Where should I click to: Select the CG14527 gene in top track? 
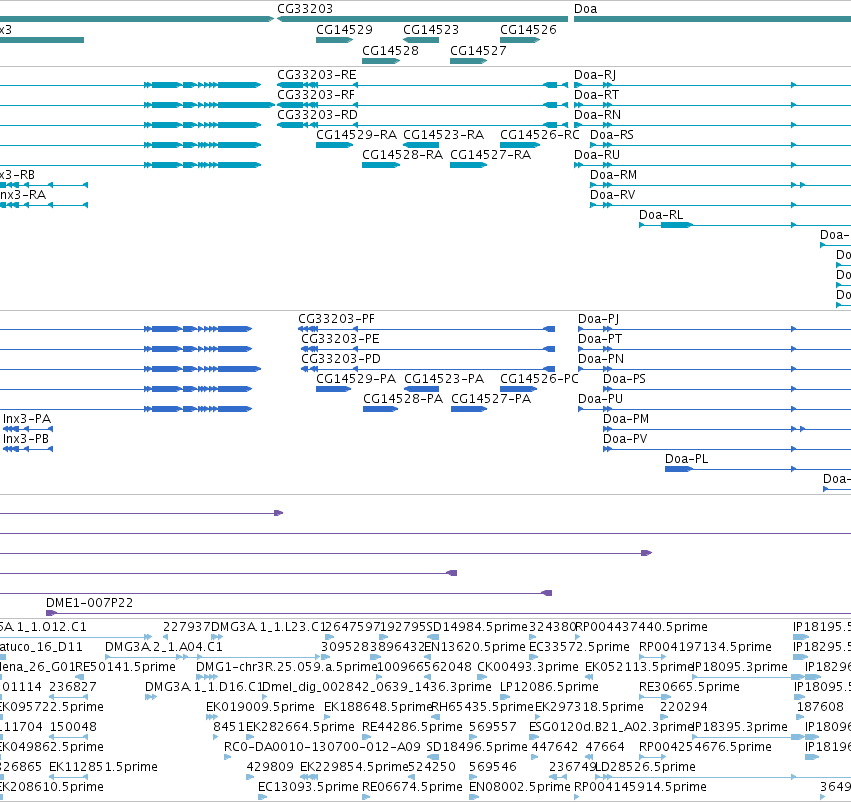tap(468, 61)
